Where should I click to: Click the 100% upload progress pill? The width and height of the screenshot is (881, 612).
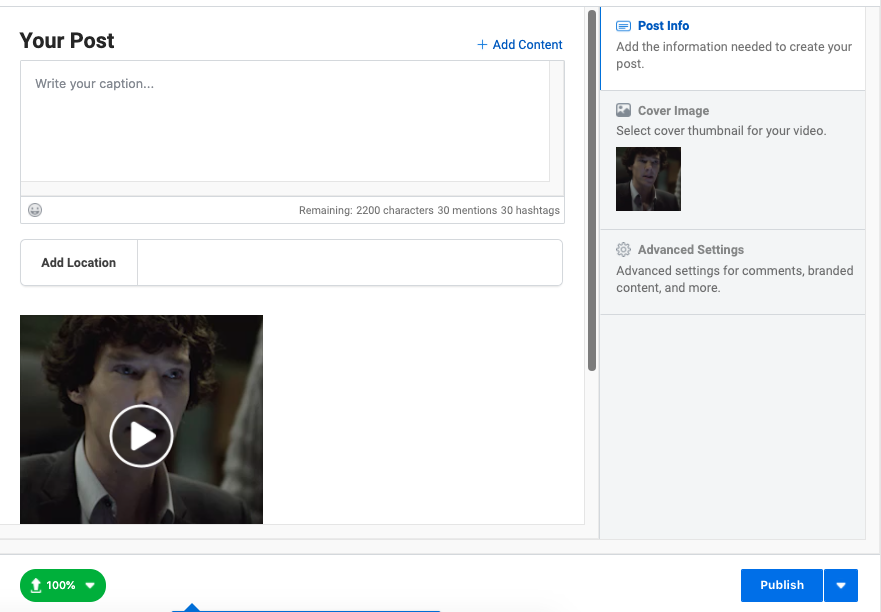tap(63, 585)
